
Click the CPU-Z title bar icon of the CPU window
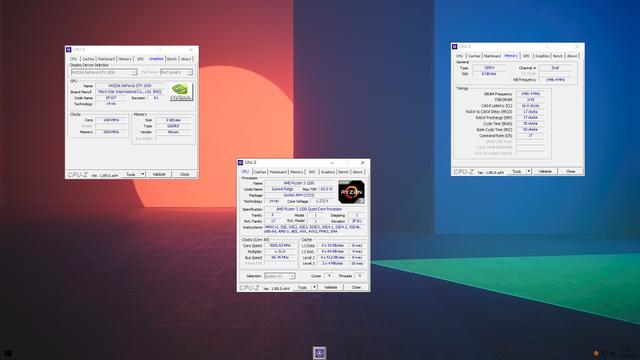click(240, 162)
